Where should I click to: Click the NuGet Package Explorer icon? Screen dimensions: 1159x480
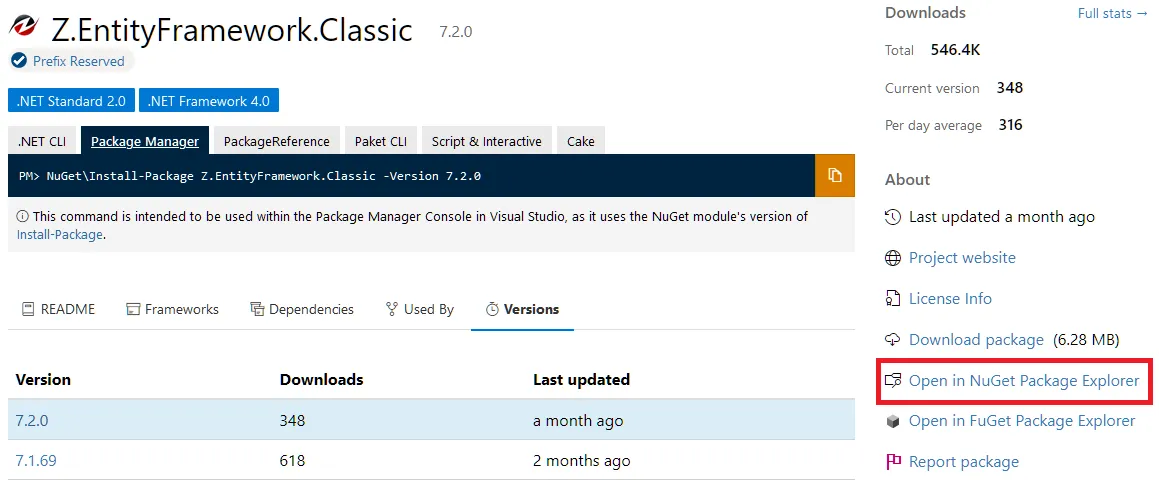click(x=893, y=381)
